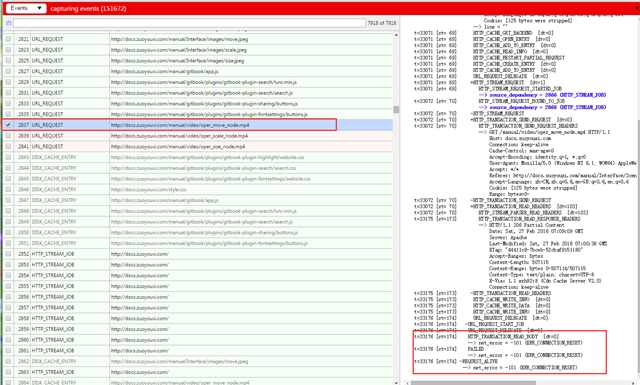Select the lunr.min.js URL_REQUEST row 2829
640x385 pixels.
(x=198, y=82)
